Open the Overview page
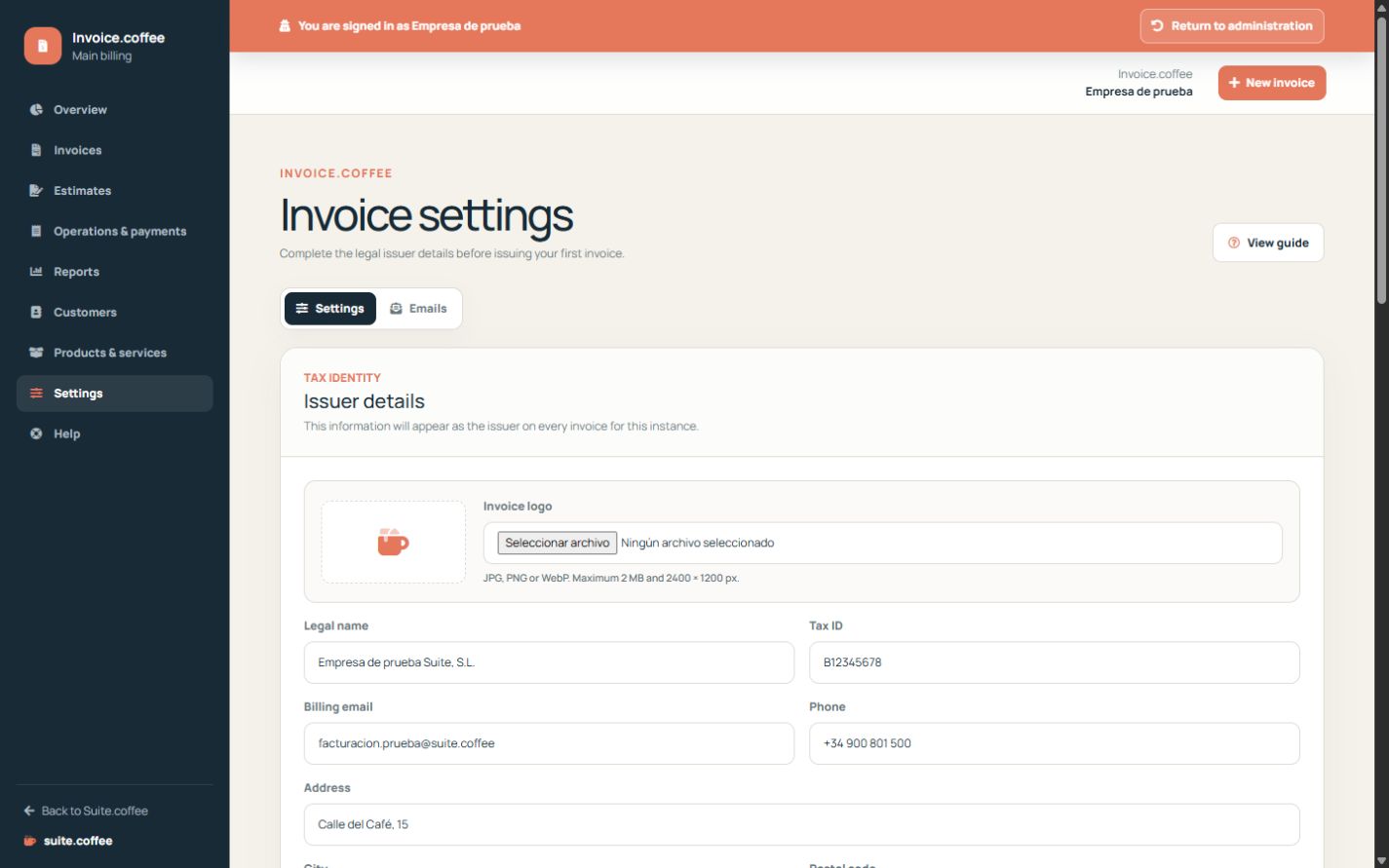The height and width of the screenshot is (868, 1389). click(115, 110)
